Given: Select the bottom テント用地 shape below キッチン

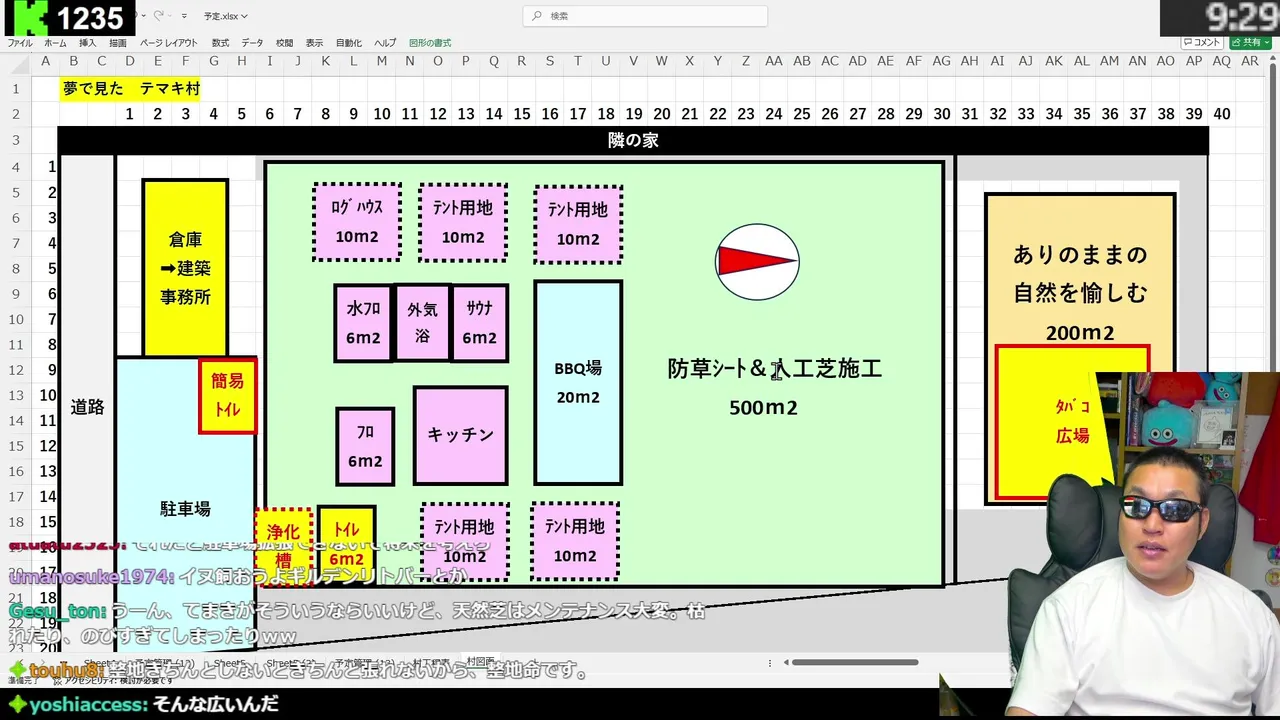Looking at the screenshot, I should point(465,541).
